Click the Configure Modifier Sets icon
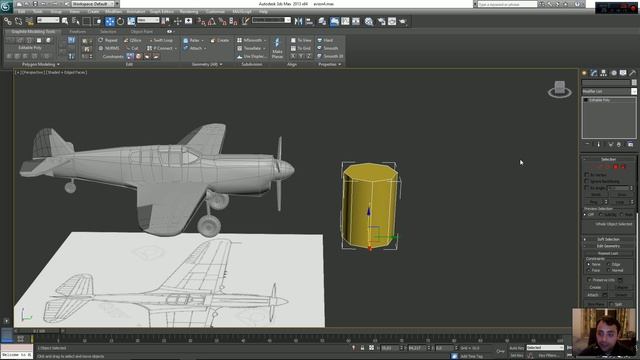This screenshot has height=360, width=640. [631, 144]
